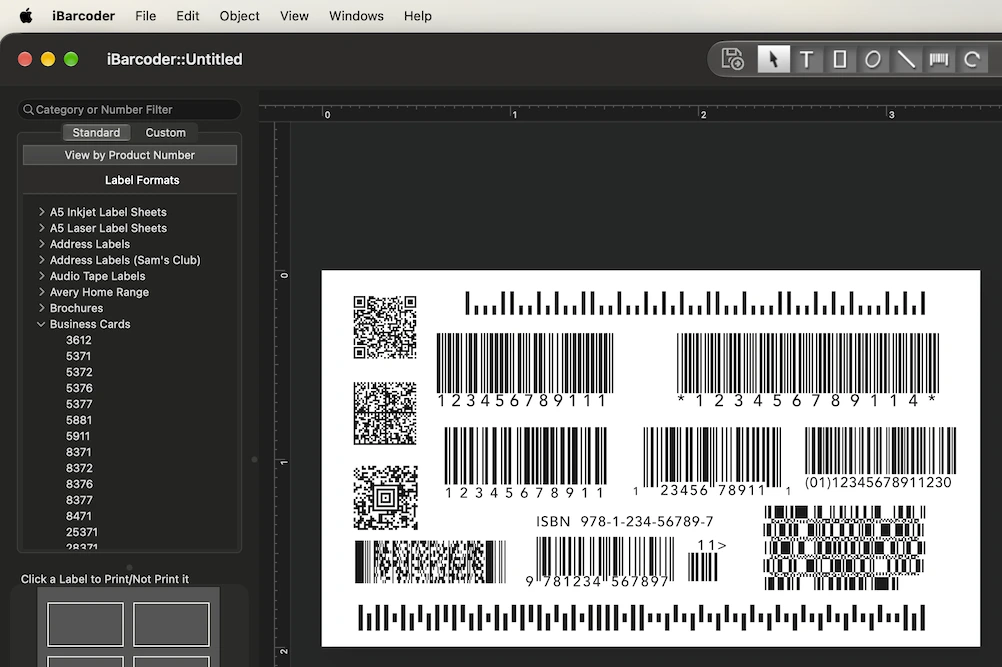1002x667 pixels.
Task: Select the barcode labeled *12345678911 4*
Action: [808, 370]
